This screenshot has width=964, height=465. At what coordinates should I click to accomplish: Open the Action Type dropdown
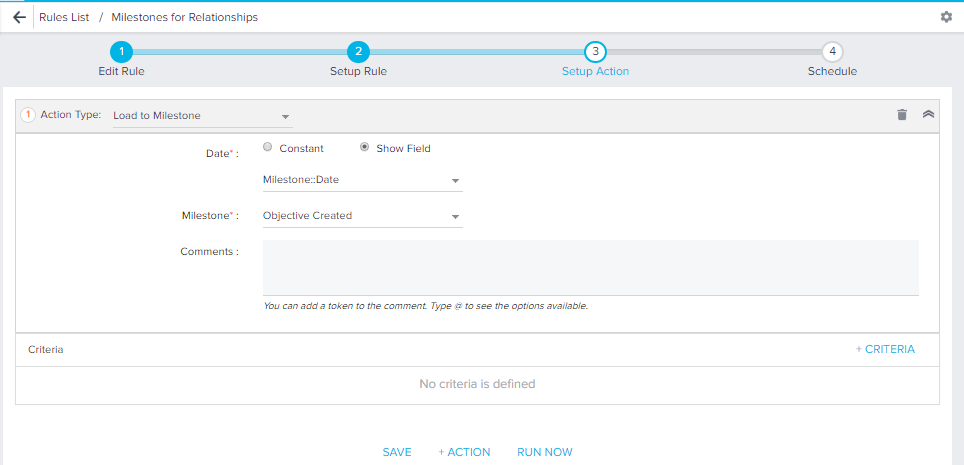pyautogui.click(x=202, y=116)
